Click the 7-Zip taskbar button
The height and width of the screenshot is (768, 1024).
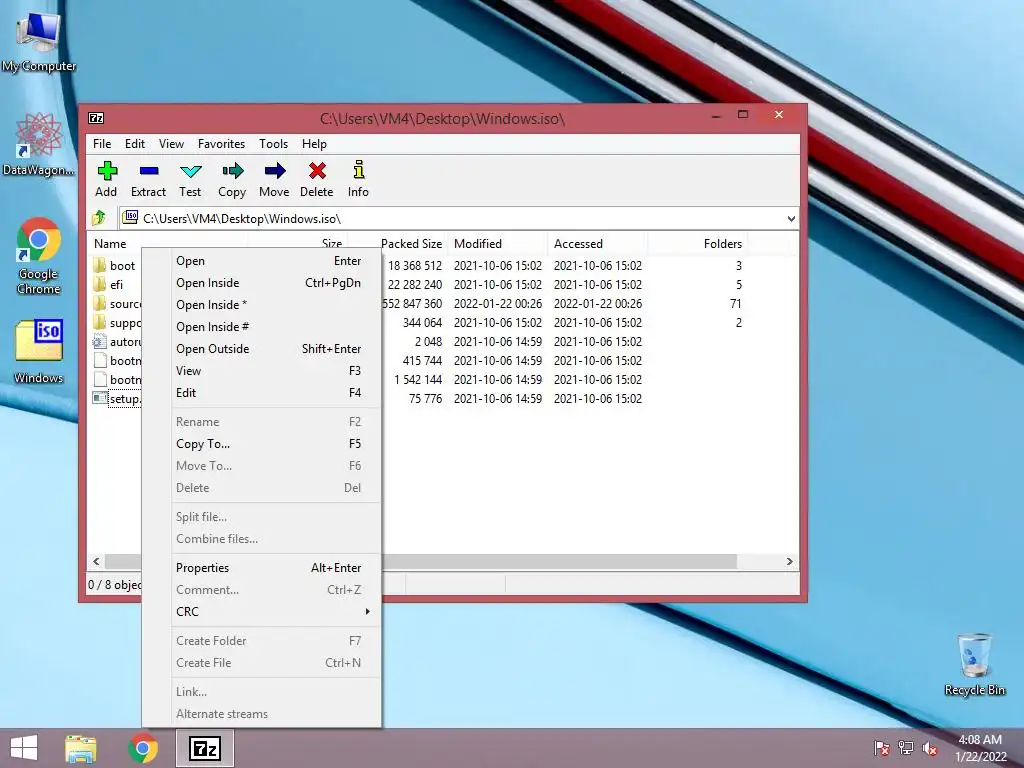coord(205,748)
